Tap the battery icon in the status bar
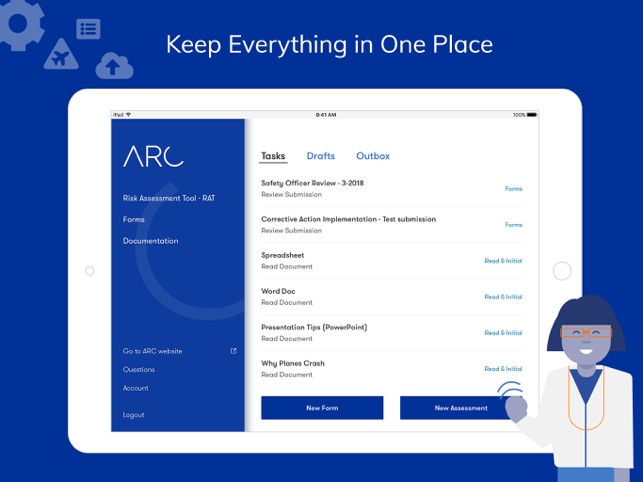The width and height of the screenshot is (643, 482). tap(532, 115)
